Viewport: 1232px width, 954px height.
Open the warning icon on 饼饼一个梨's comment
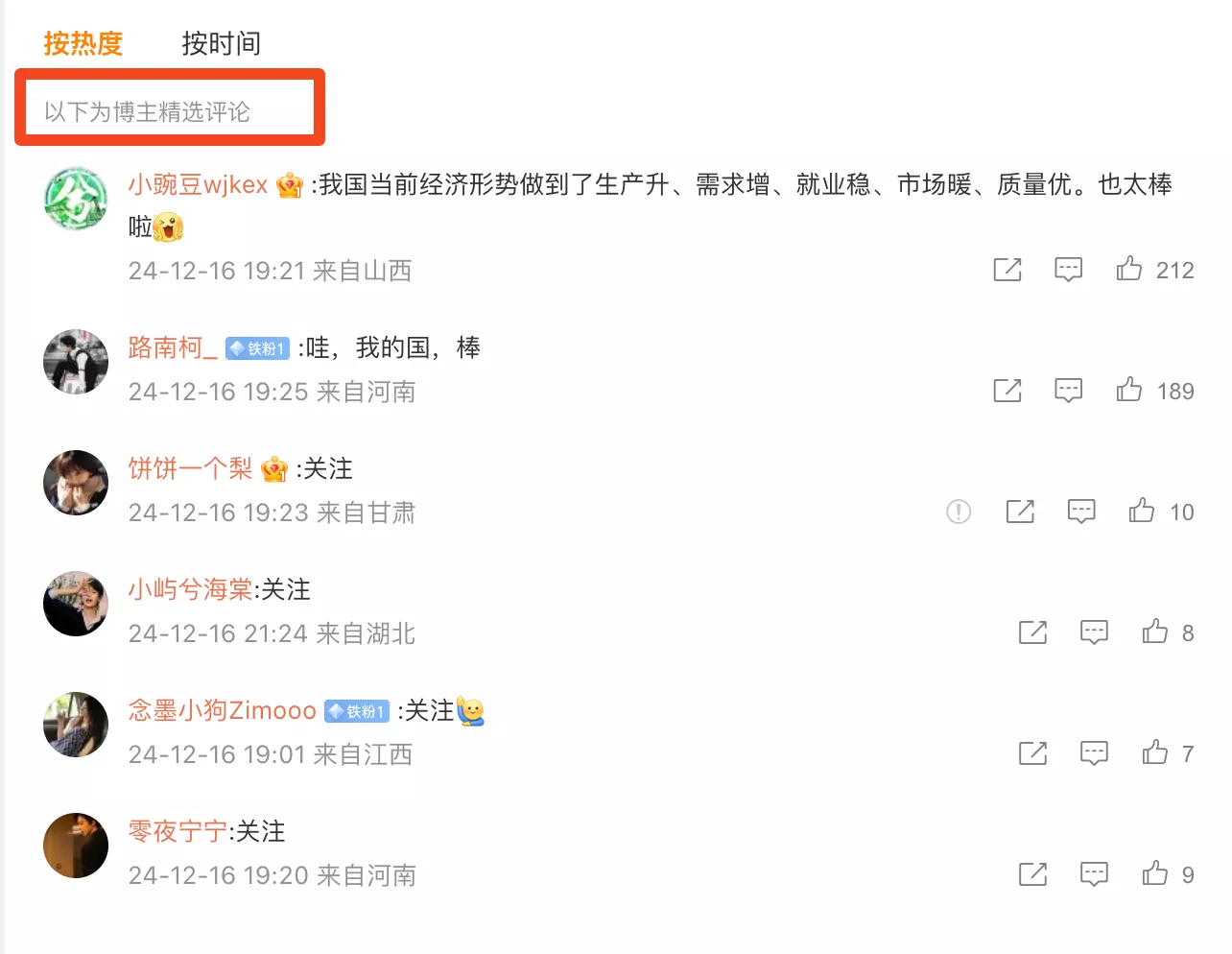tap(959, 512)
